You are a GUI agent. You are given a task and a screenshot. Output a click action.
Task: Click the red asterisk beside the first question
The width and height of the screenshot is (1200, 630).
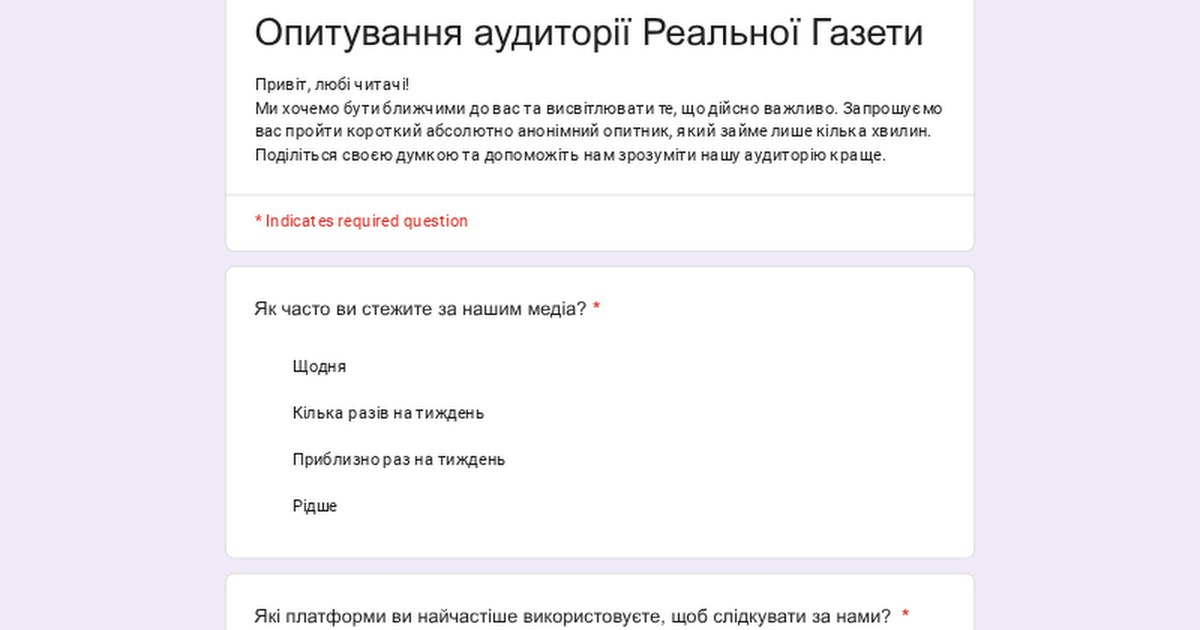pos(597,310)
